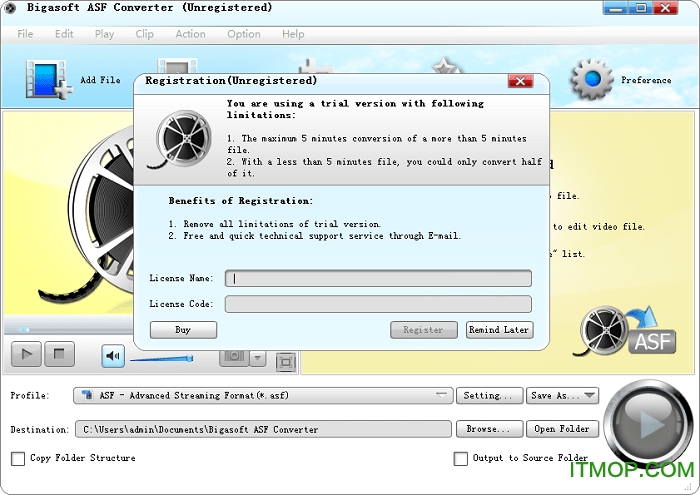This screenshot has width=700, height=495.
Task: Mute audio with the speaker icon
Action: tap(113, 355)
